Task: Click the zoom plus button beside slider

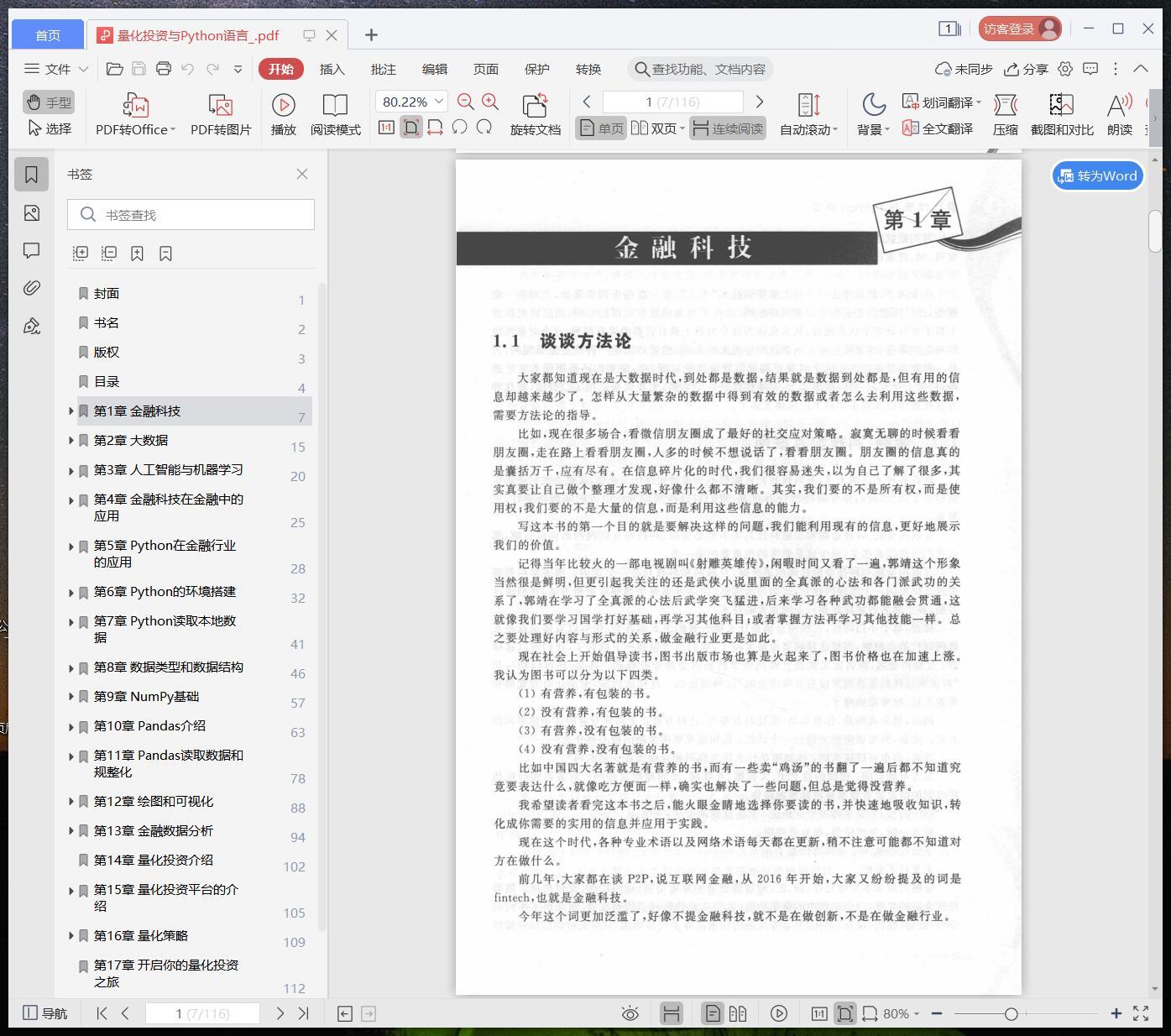Action: coord(1116,1013)
